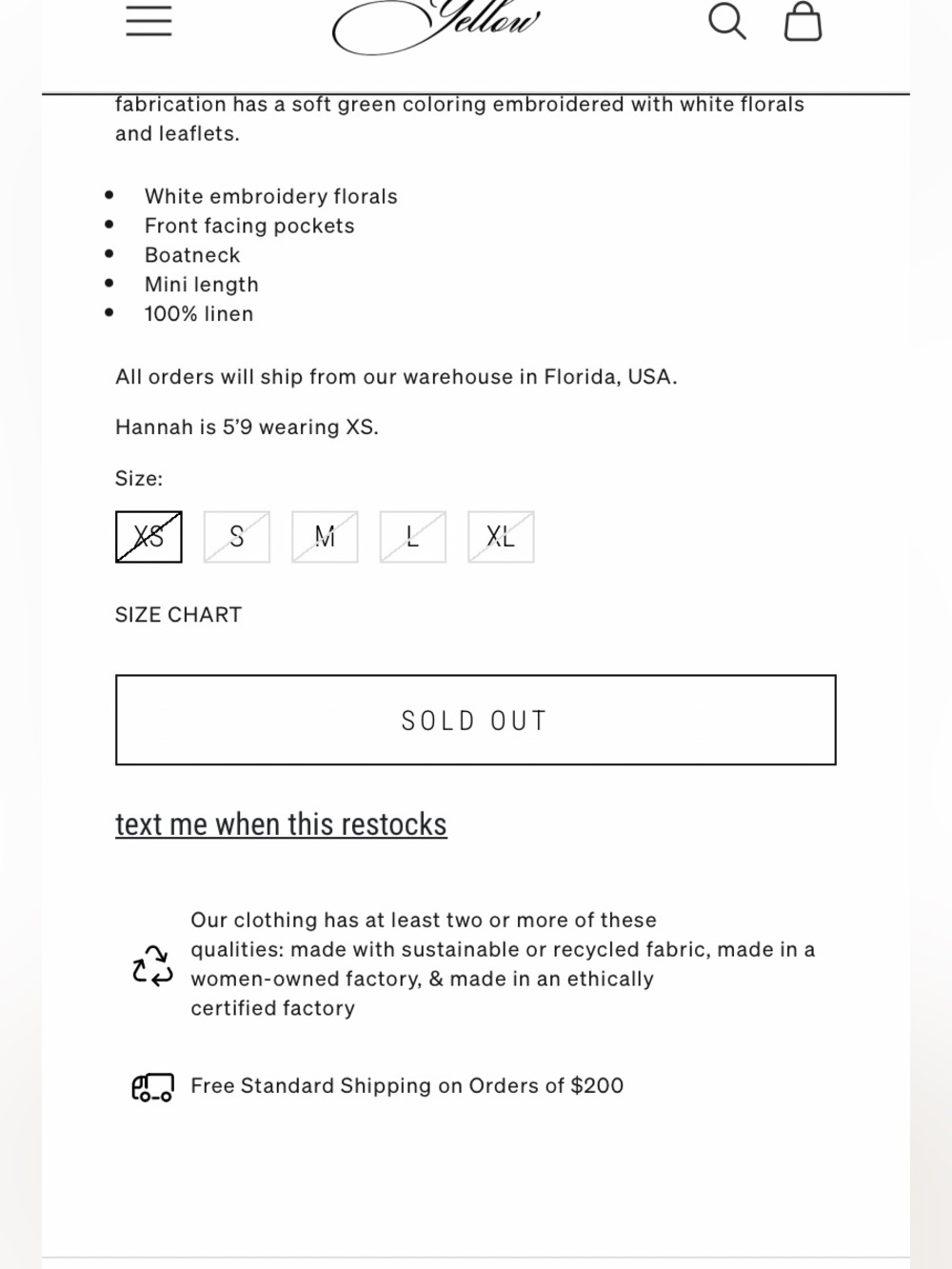Viewport: 952px width, 1269px height.
Task: Click the 100% linen bullet item
Action: [199, 314]
